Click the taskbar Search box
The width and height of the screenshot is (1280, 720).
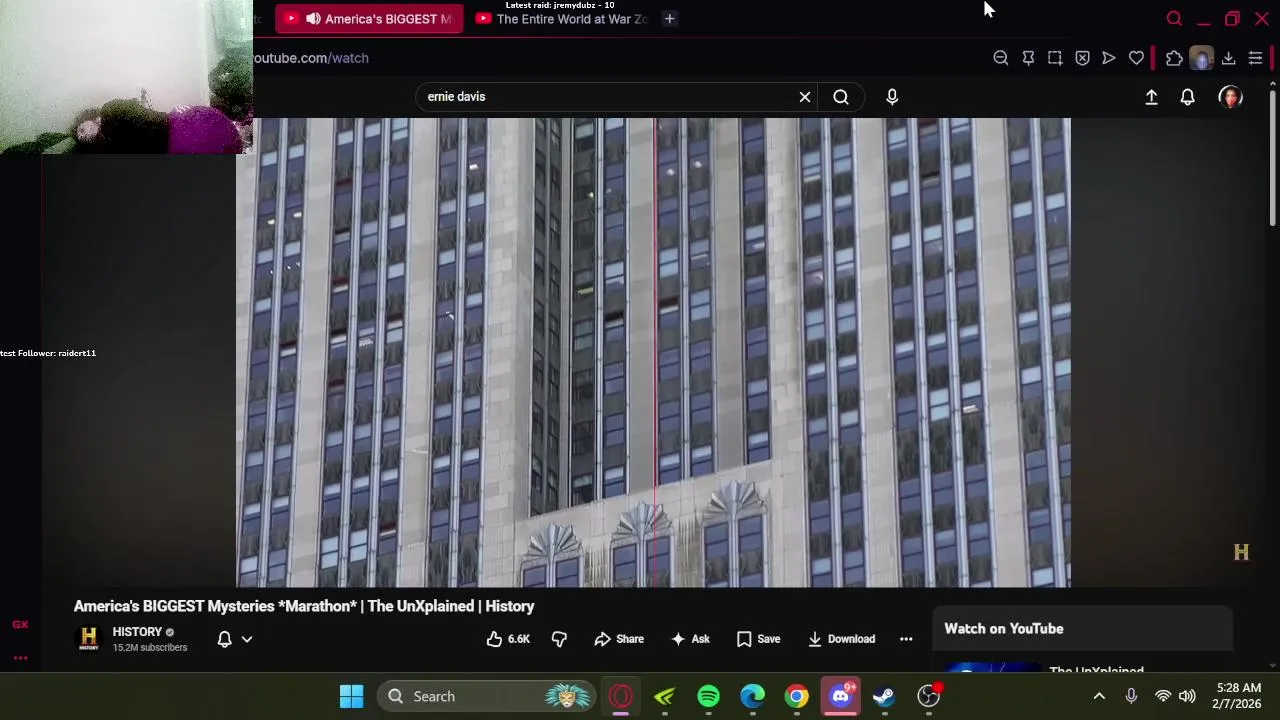click(487, 696)
